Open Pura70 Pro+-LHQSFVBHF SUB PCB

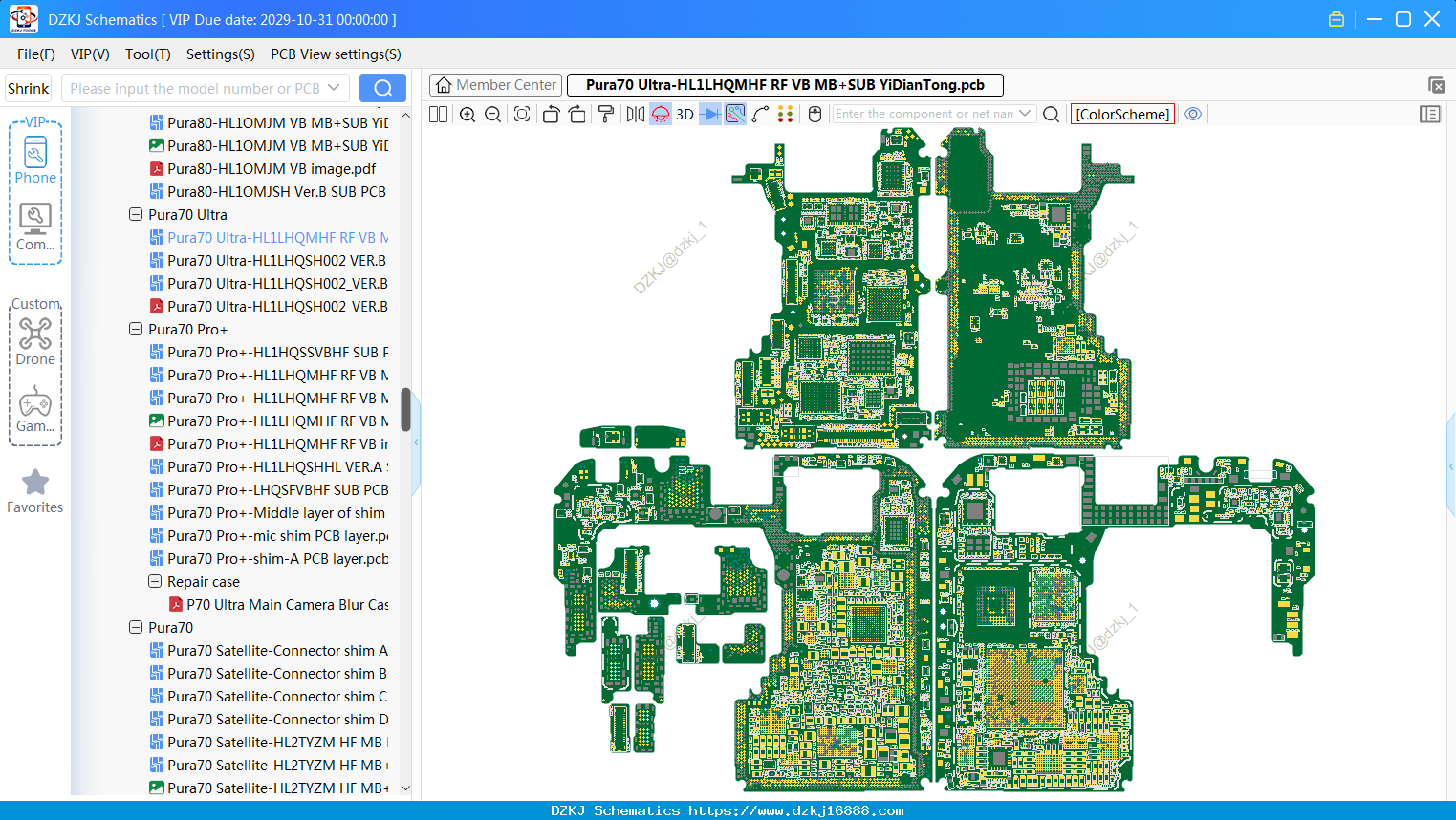(269, 490)
